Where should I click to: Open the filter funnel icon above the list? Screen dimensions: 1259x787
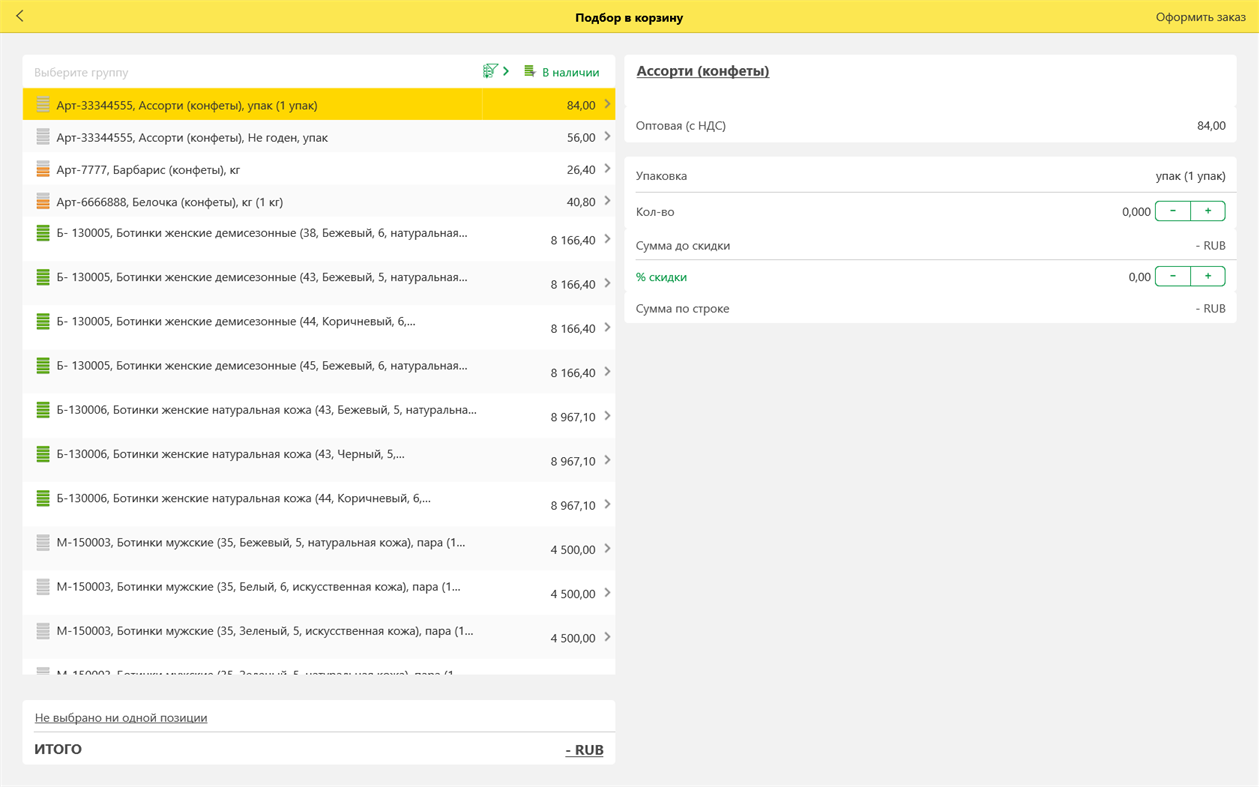pos(489,71)
